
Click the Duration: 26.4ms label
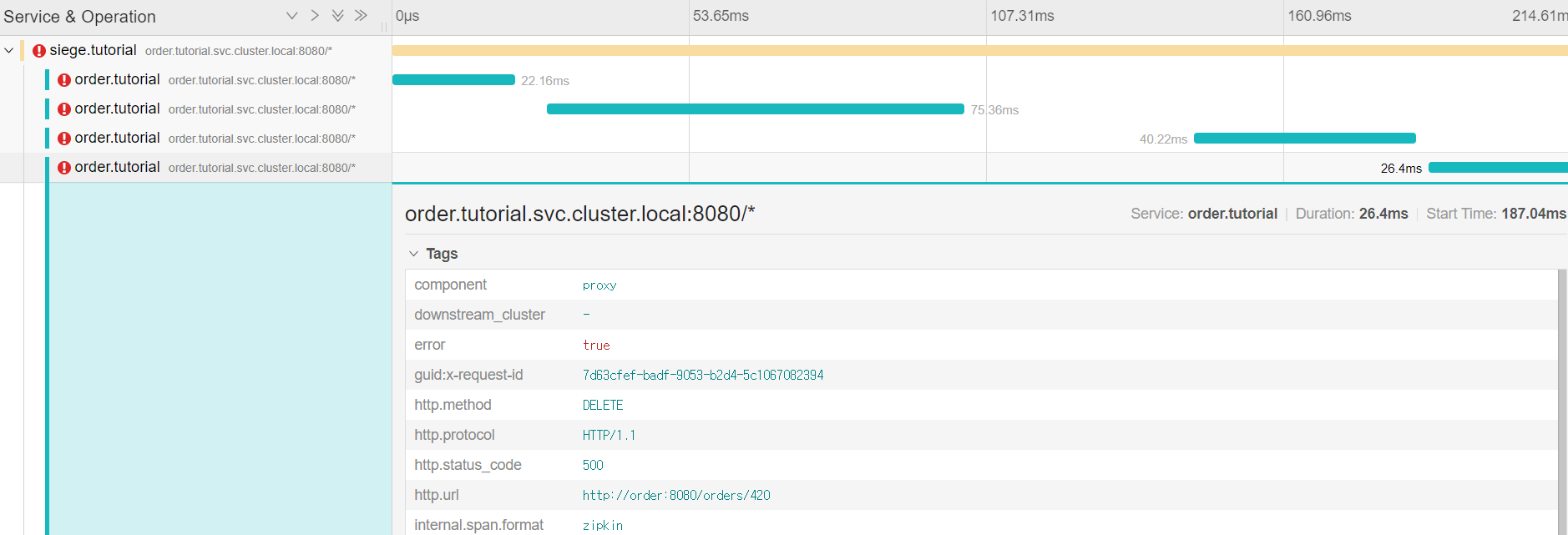(x=1352, y=214)
